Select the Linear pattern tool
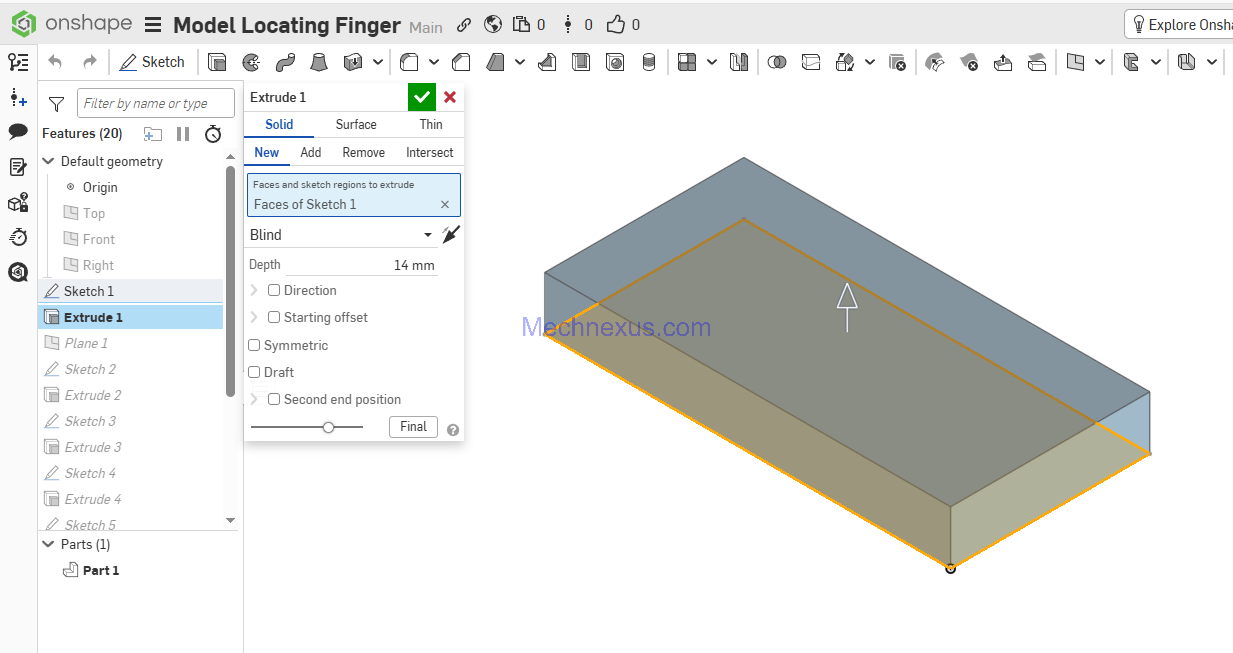 [687, 62]
